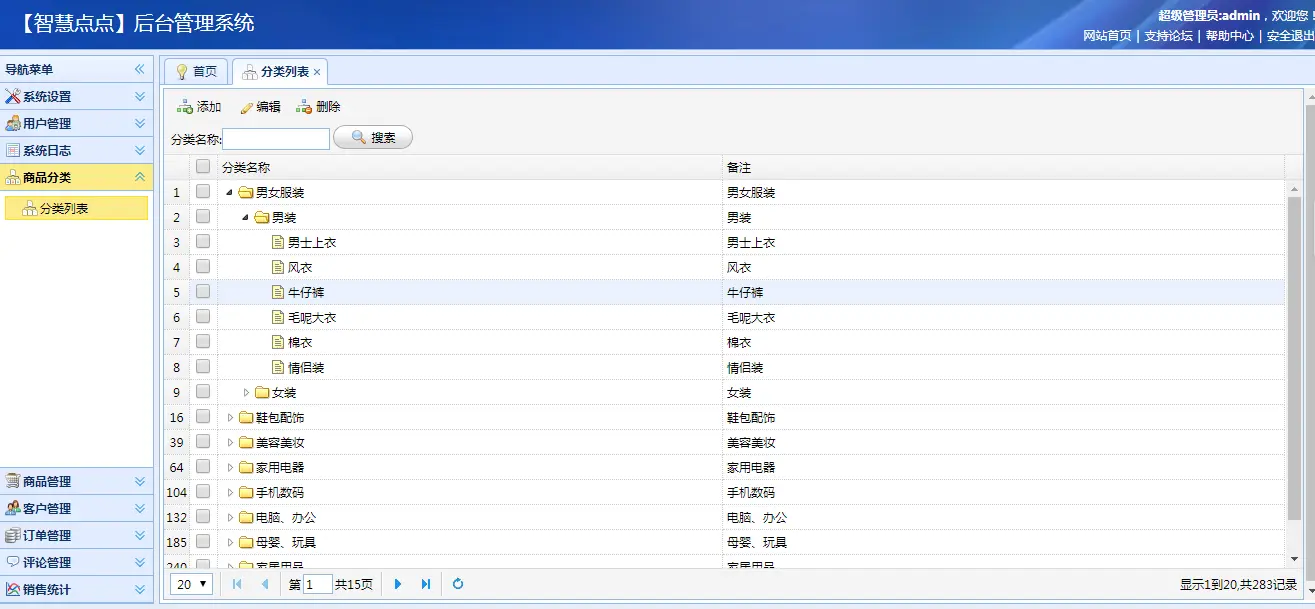The image size is (1315, 609).
Task: Focus the page number input box
Action: coord(317,584)
